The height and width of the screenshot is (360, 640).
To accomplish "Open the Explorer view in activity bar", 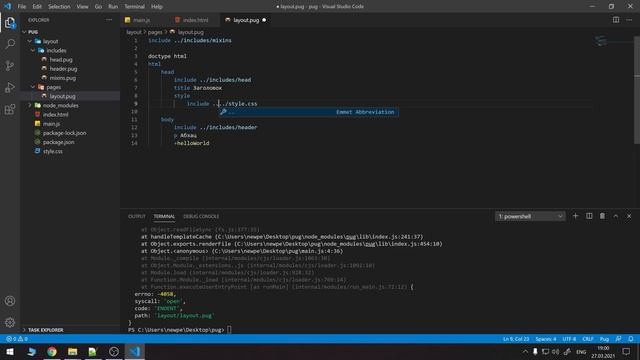I will pos(10,23).
